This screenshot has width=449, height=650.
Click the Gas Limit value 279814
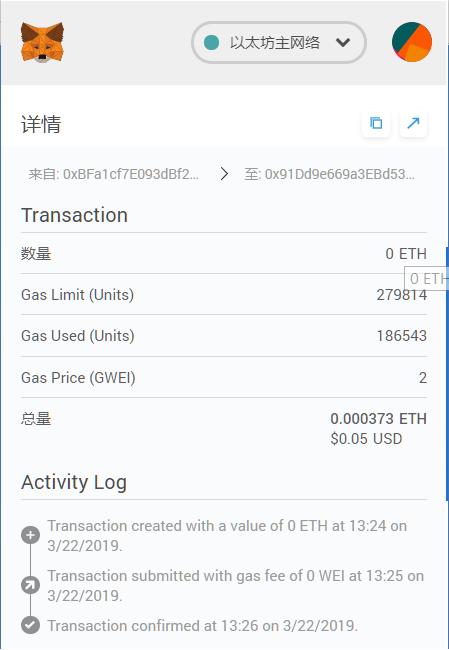click(401, 295)
